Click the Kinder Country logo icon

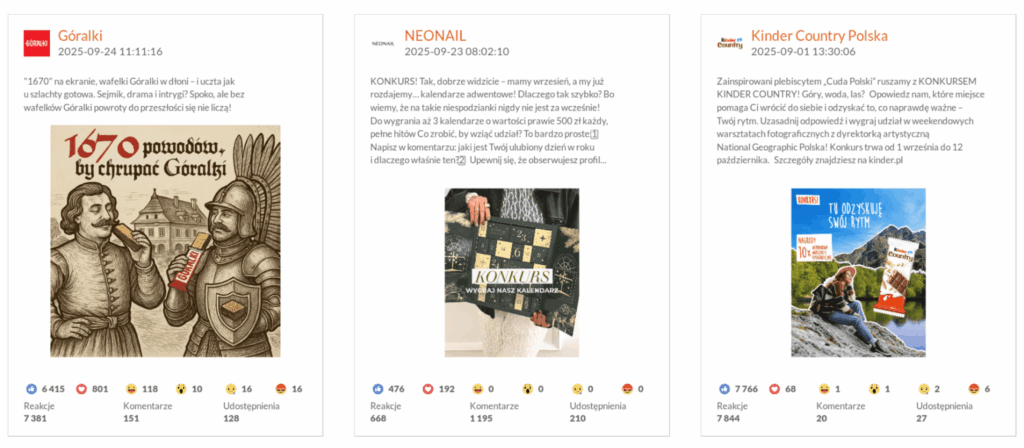[729, 43]
